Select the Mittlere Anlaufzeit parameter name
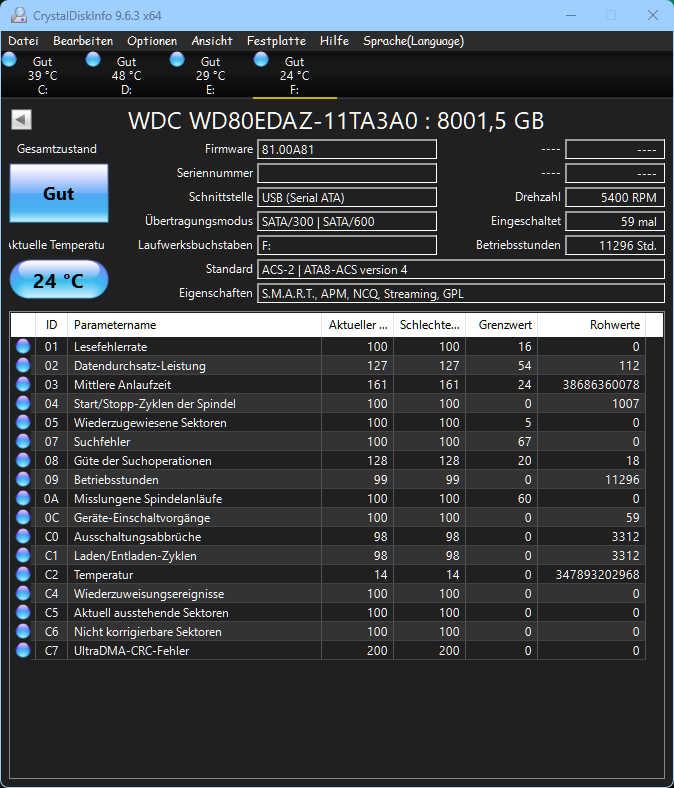674x788 pixels. click(123, 385)
